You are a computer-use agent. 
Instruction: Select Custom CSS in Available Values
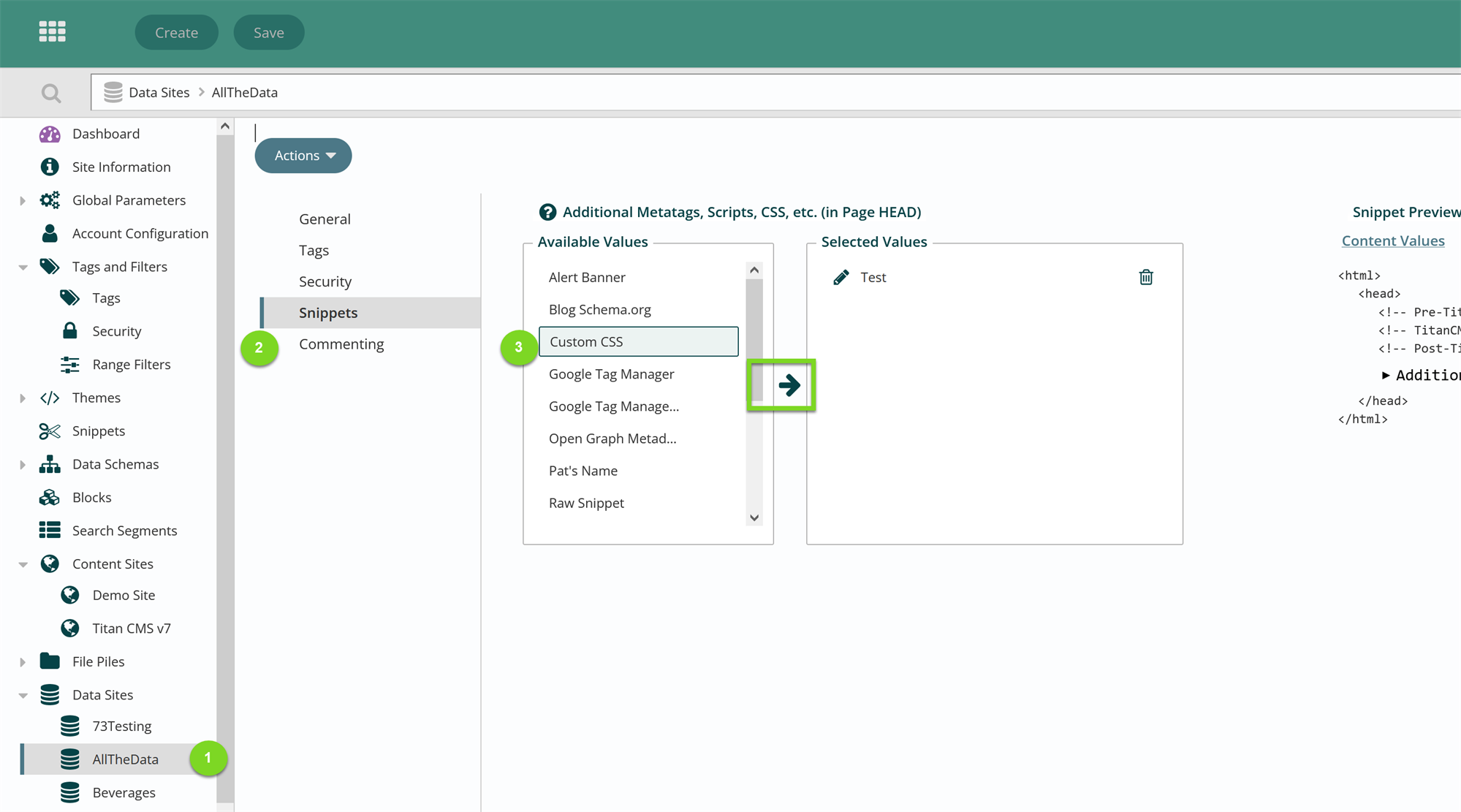pyautogui.click(x=639, y=341)
